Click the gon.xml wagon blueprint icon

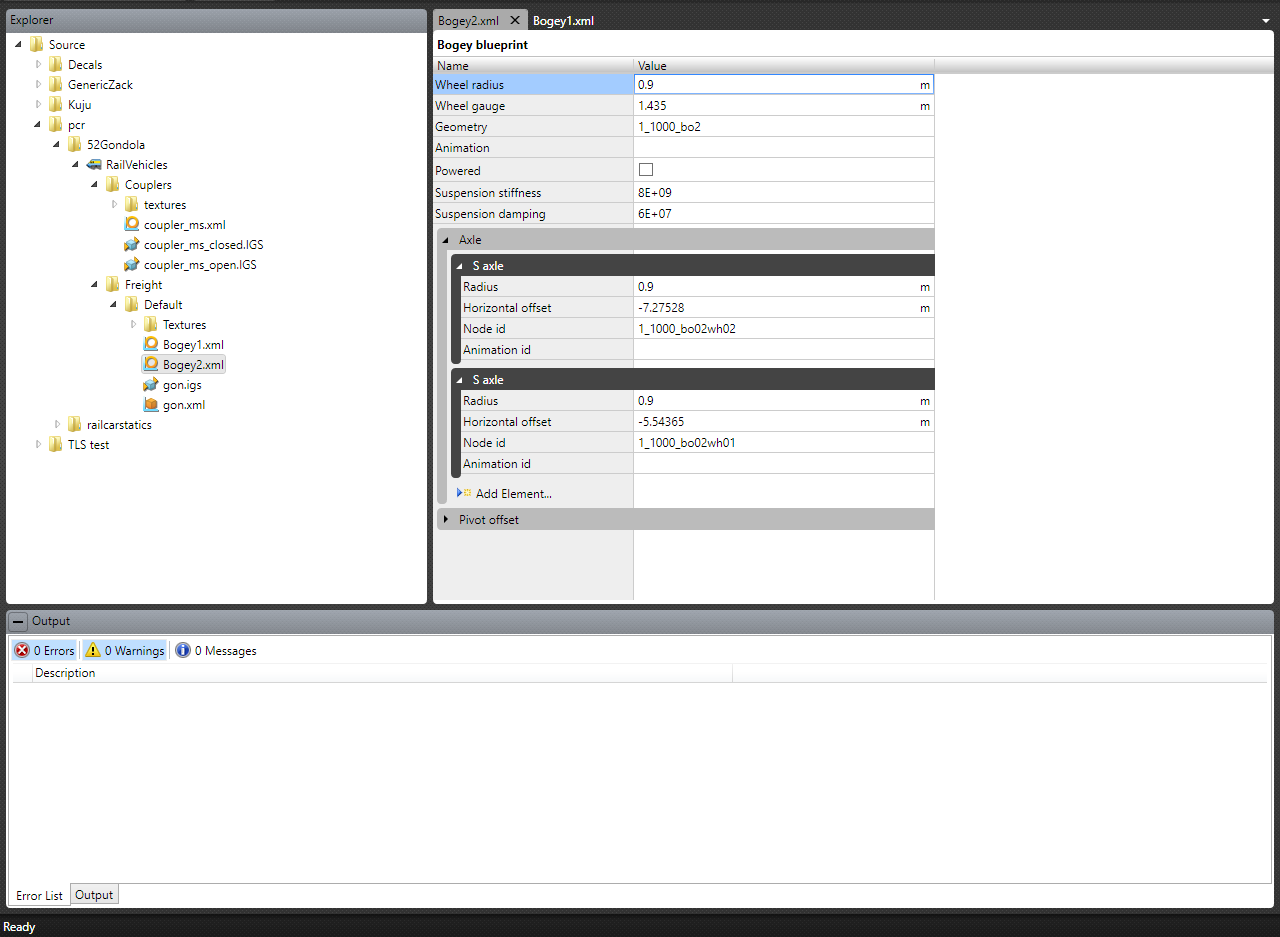click(x=151, y=405)
